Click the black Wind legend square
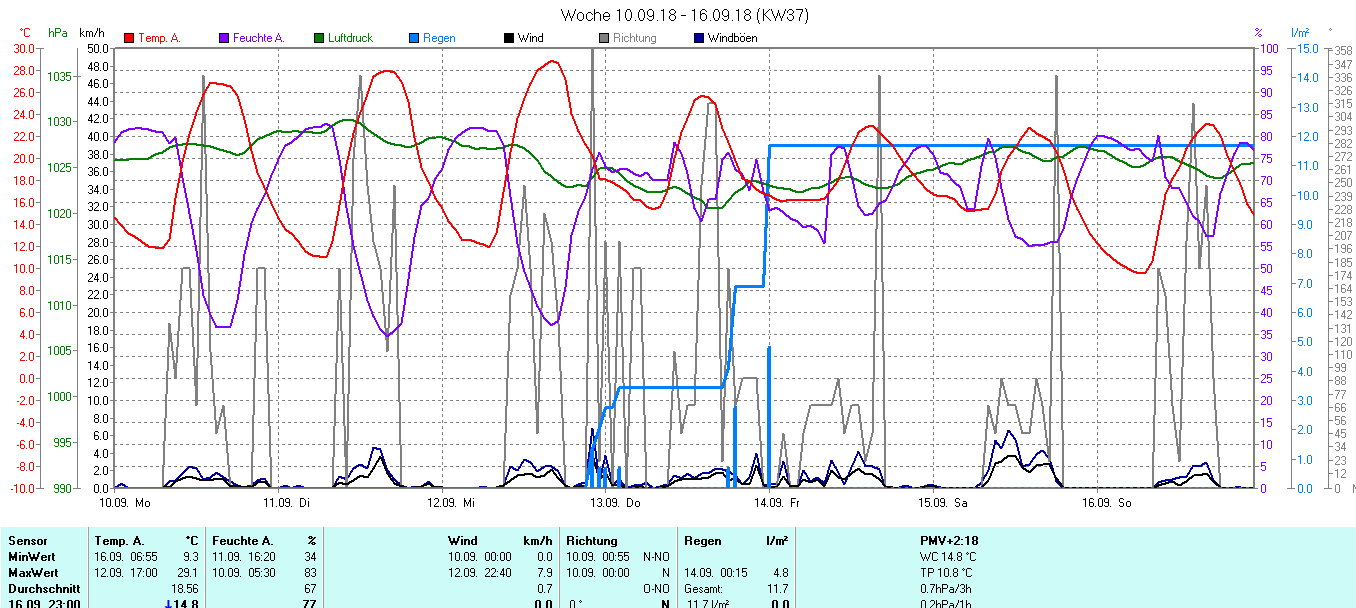The height and width of the screenshot is (608, 1356). pyautogui.click(x=509, y=38)
